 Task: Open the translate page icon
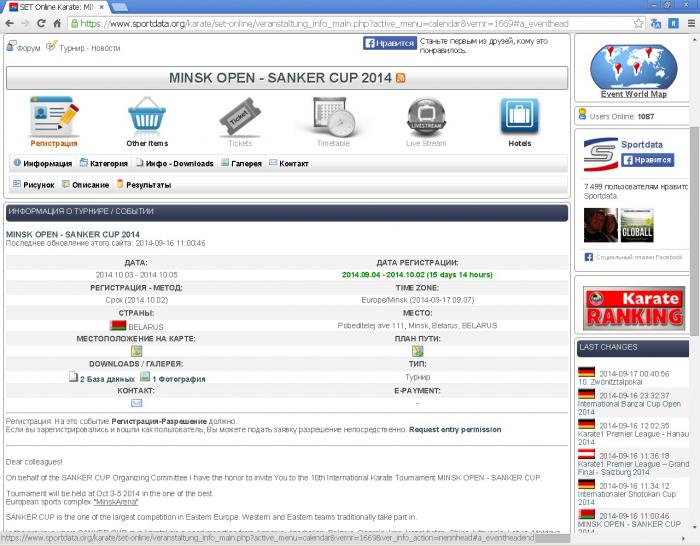pos(656,24)
